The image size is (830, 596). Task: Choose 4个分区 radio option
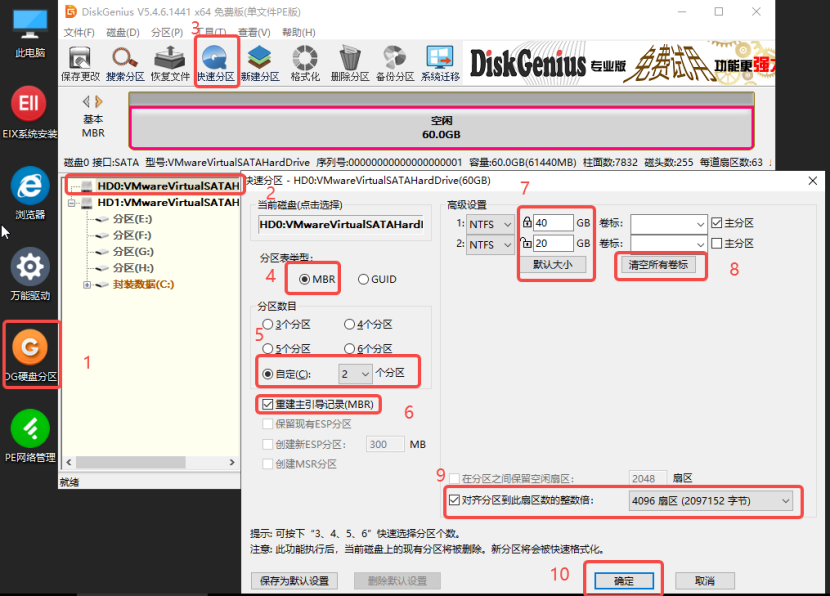click(368, 324)
